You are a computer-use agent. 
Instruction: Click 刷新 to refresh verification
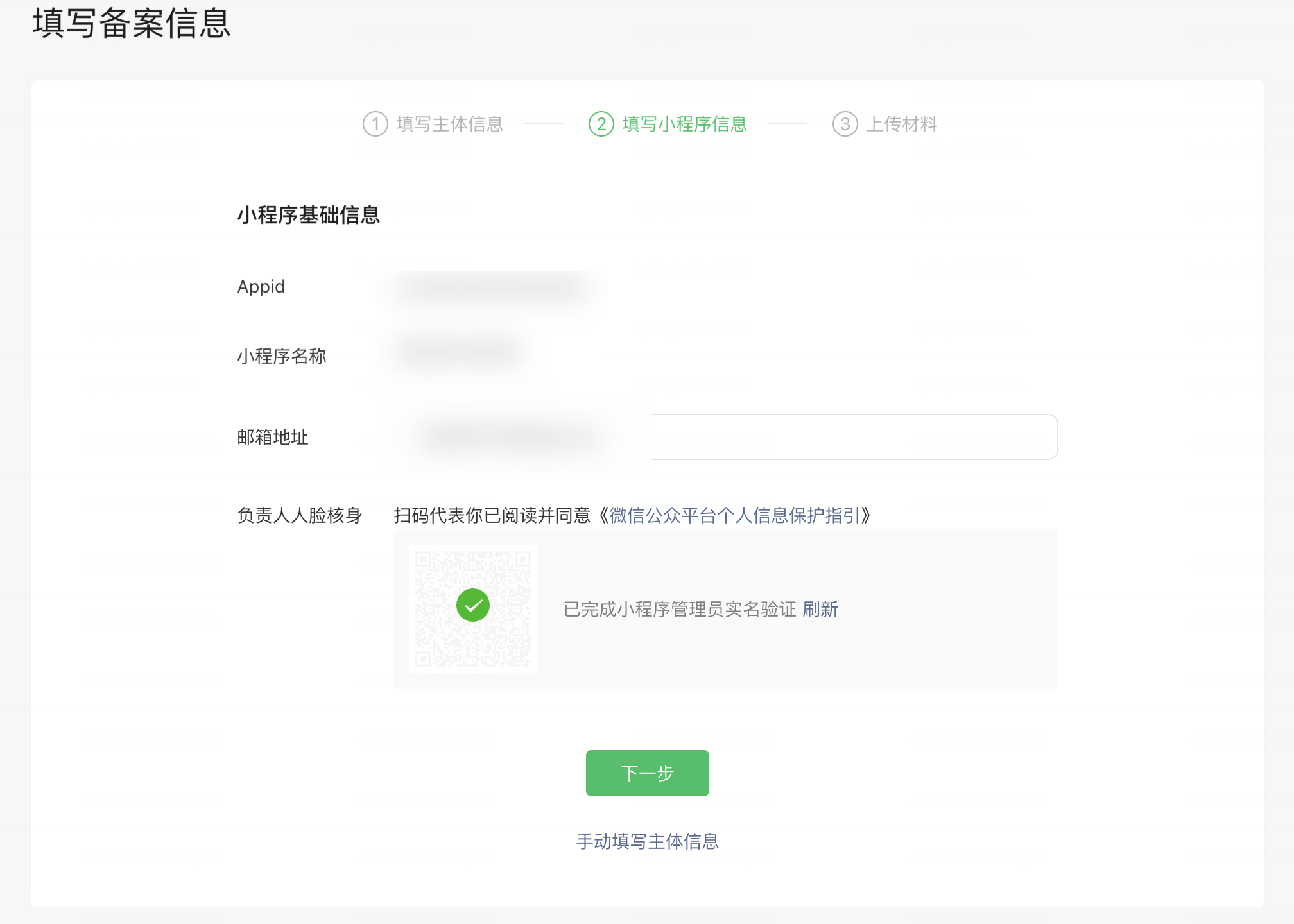(820, 609)
